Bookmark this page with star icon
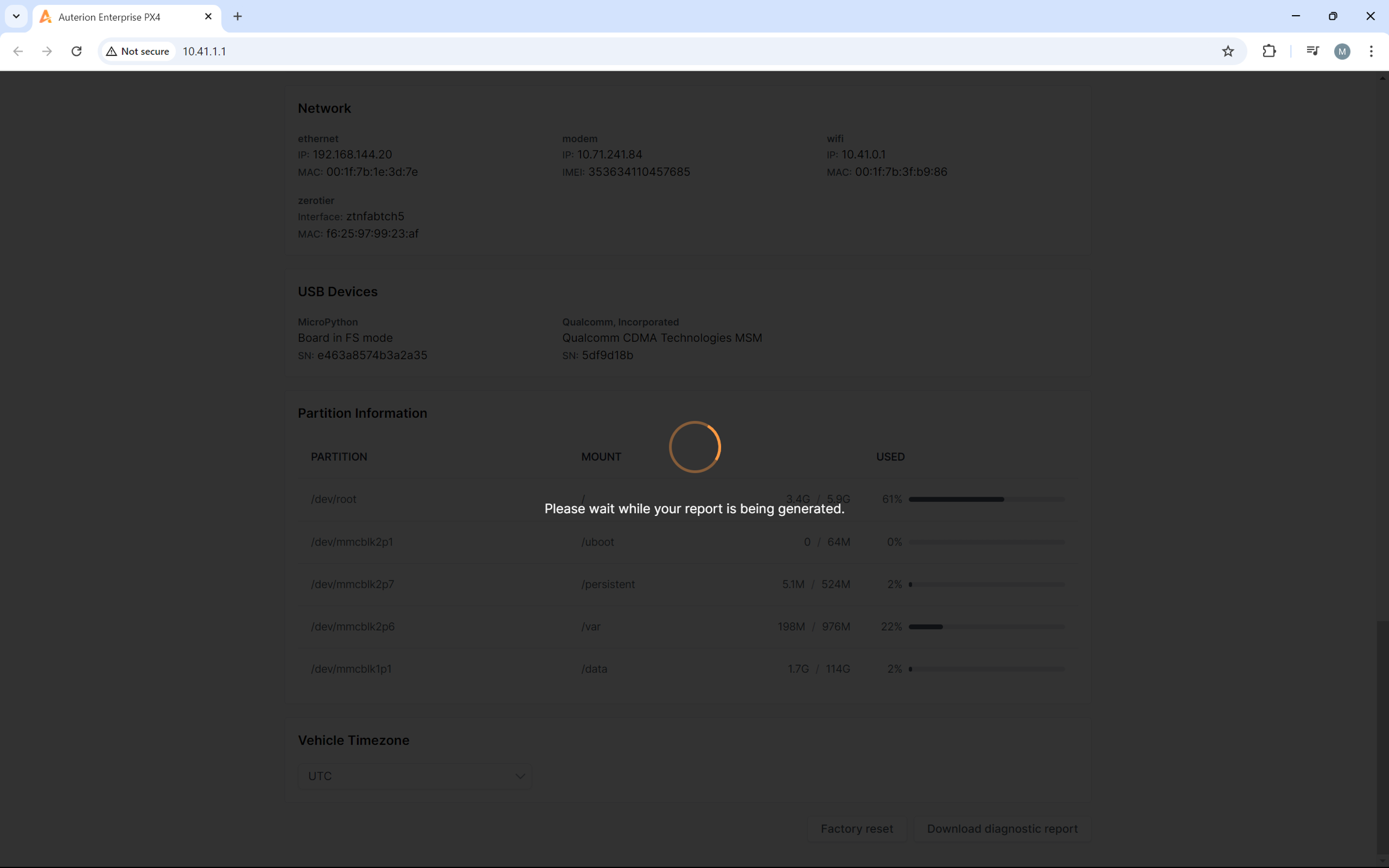The image size is (1389, 868). tap(1227, 51)
